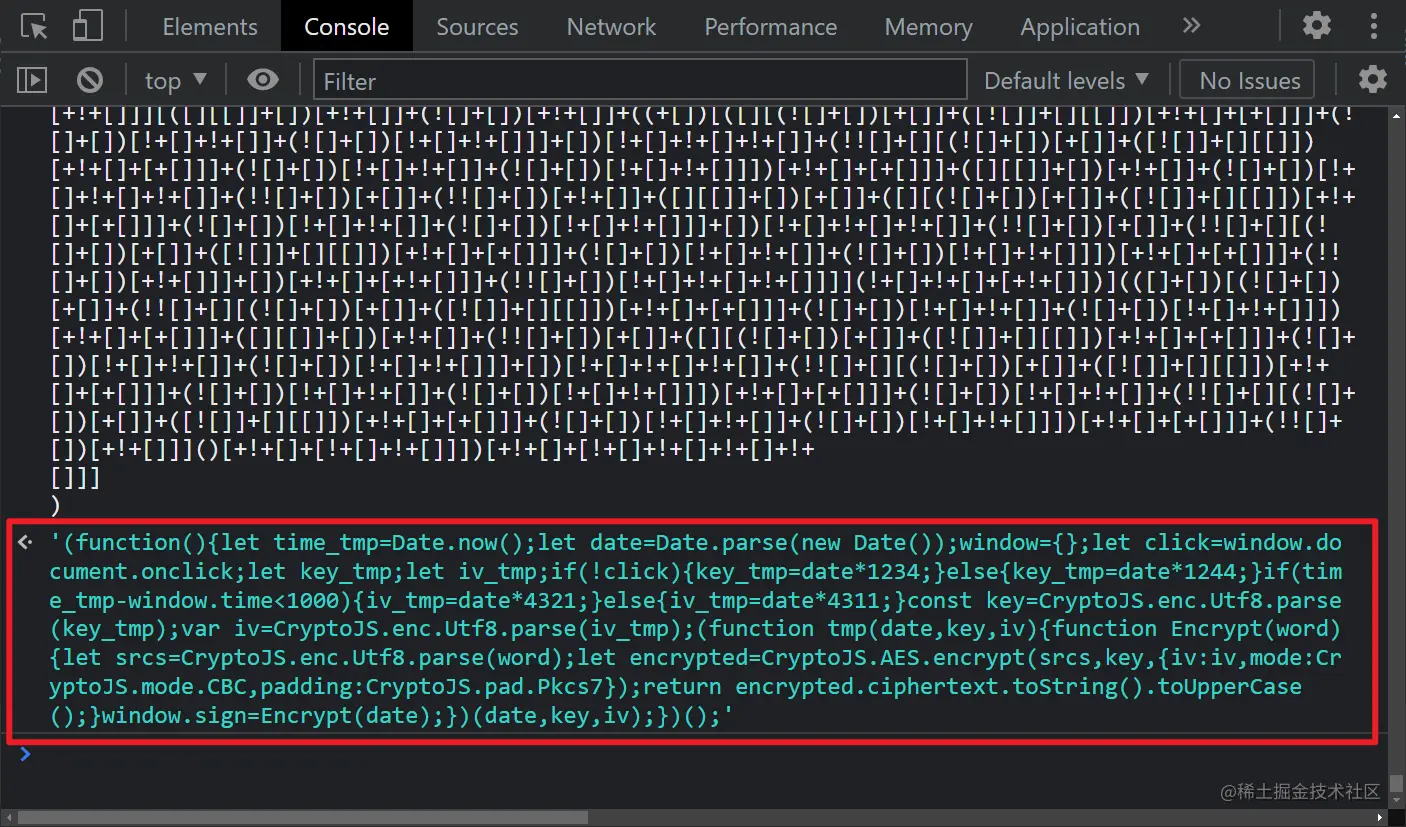Focus the Filter input field

pyautogui.click(x=640, y=80)
